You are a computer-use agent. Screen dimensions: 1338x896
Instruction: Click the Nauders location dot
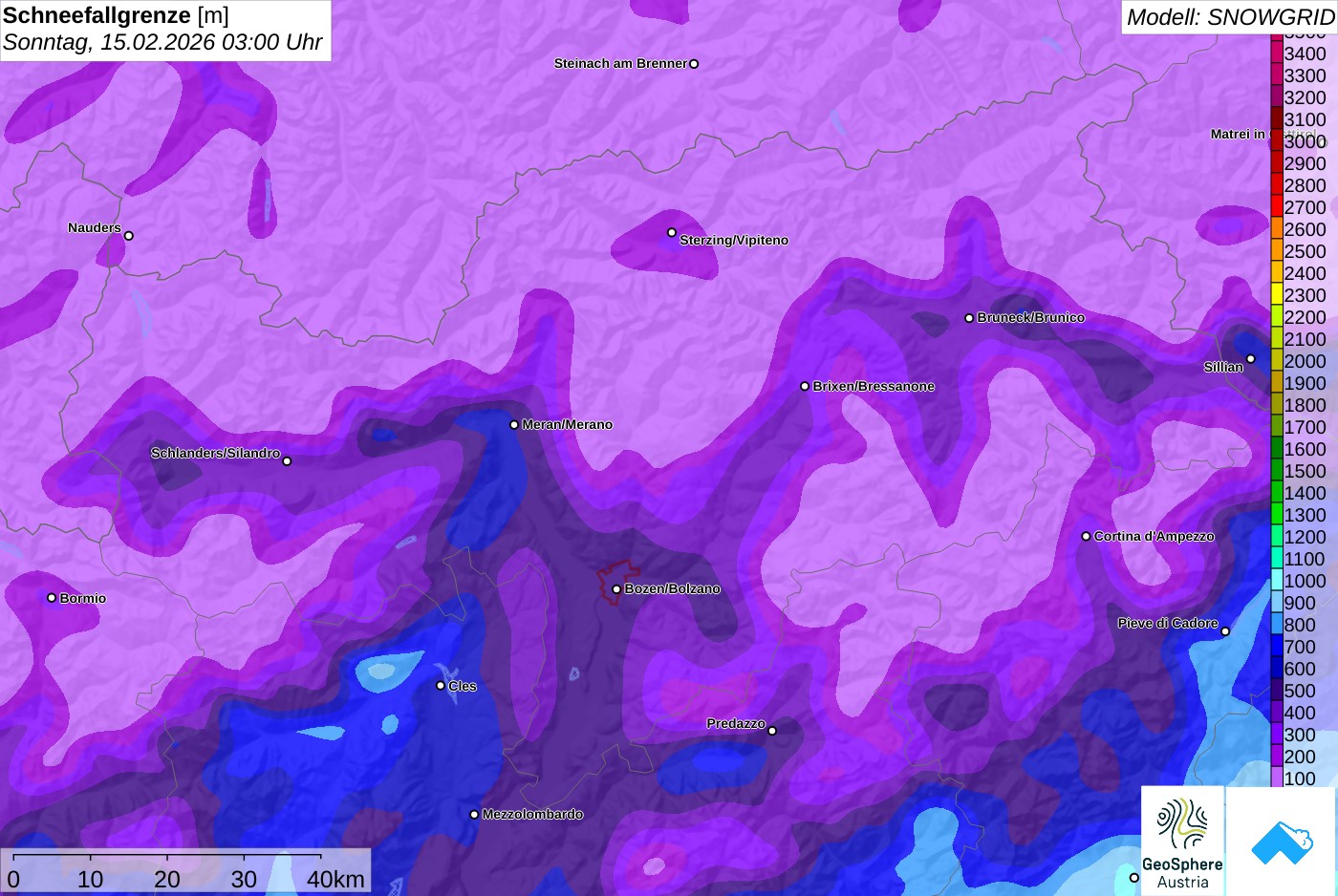click(129, 236)
